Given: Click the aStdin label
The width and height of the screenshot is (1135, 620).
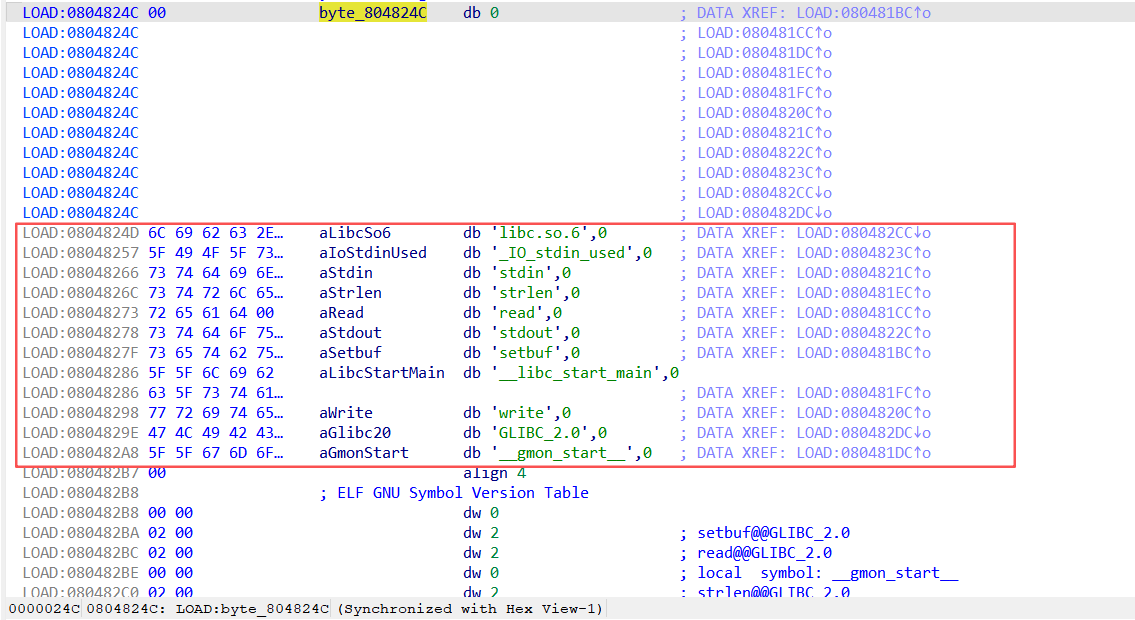Looking at the screenshot, I should (346, 273).
